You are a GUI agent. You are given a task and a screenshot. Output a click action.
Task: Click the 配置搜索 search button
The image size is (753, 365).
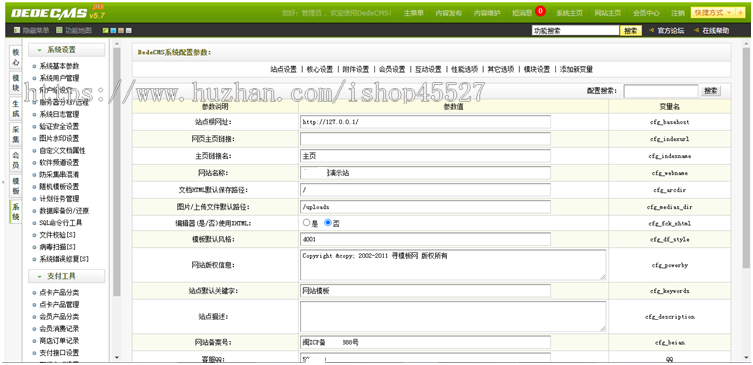(x=711, y=91)
